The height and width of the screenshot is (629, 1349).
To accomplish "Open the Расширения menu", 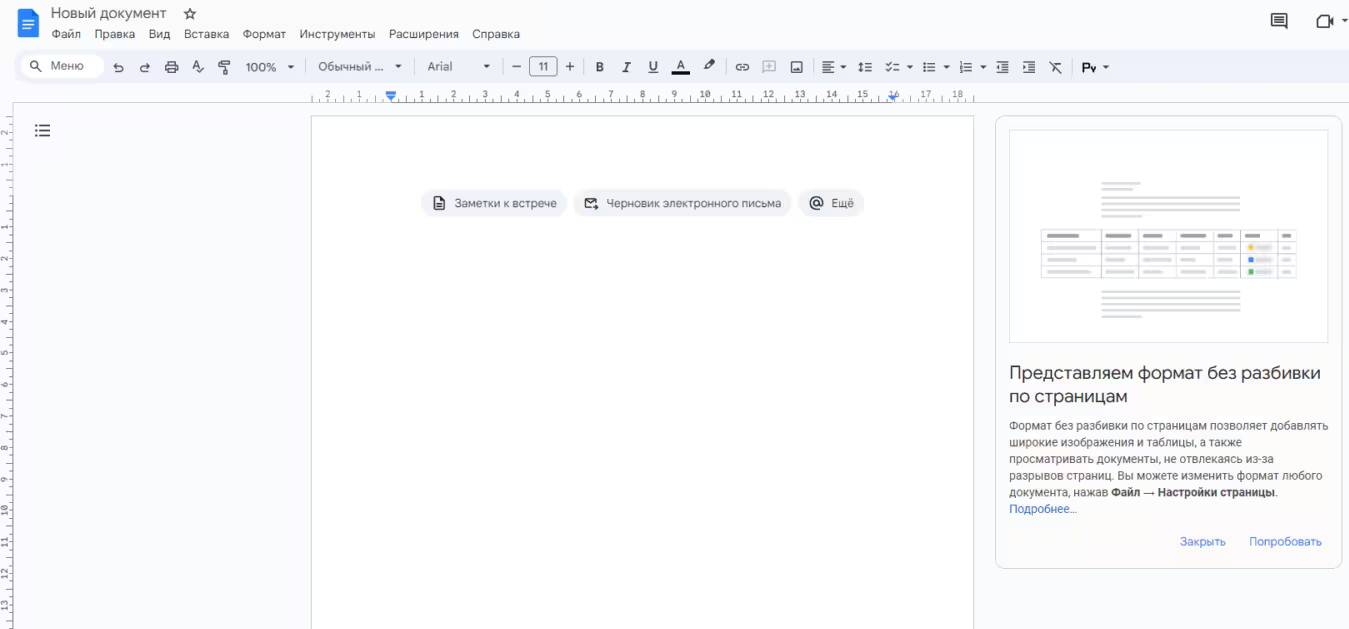I will (x=424, y=34).
